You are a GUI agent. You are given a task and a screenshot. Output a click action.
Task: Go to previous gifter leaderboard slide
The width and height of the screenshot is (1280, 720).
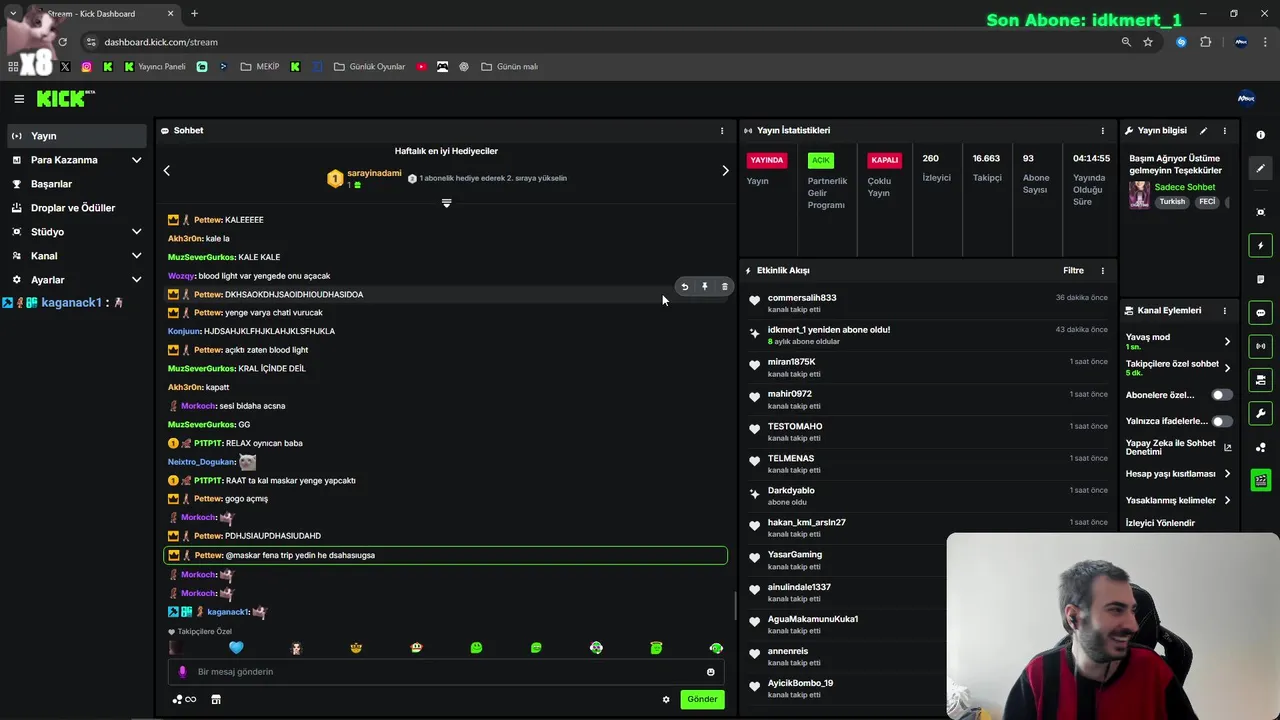(167, 171)
